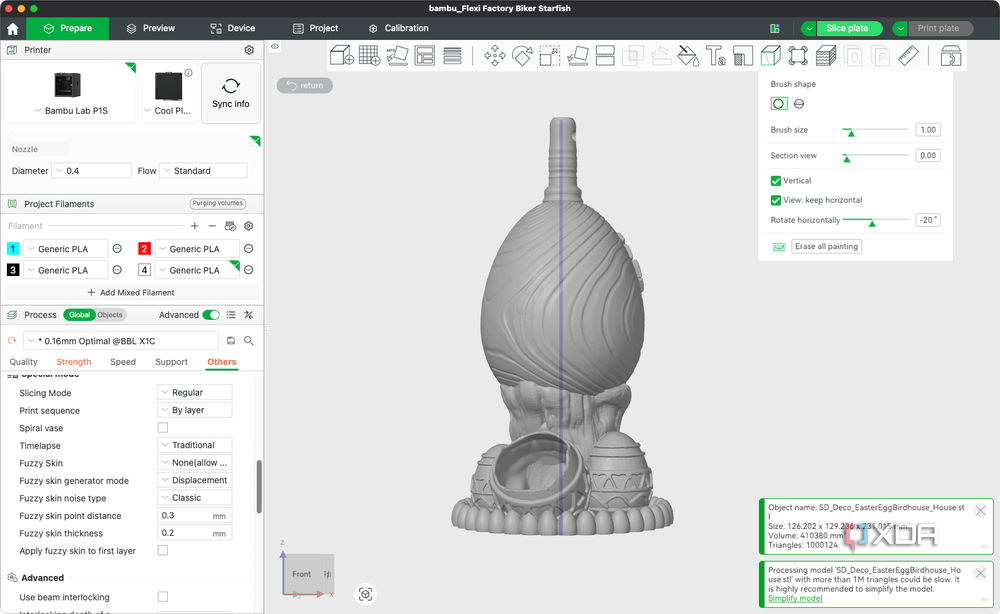Open the Timelapse dropdown
1000x614 pixels.
[x=195, y=445]
